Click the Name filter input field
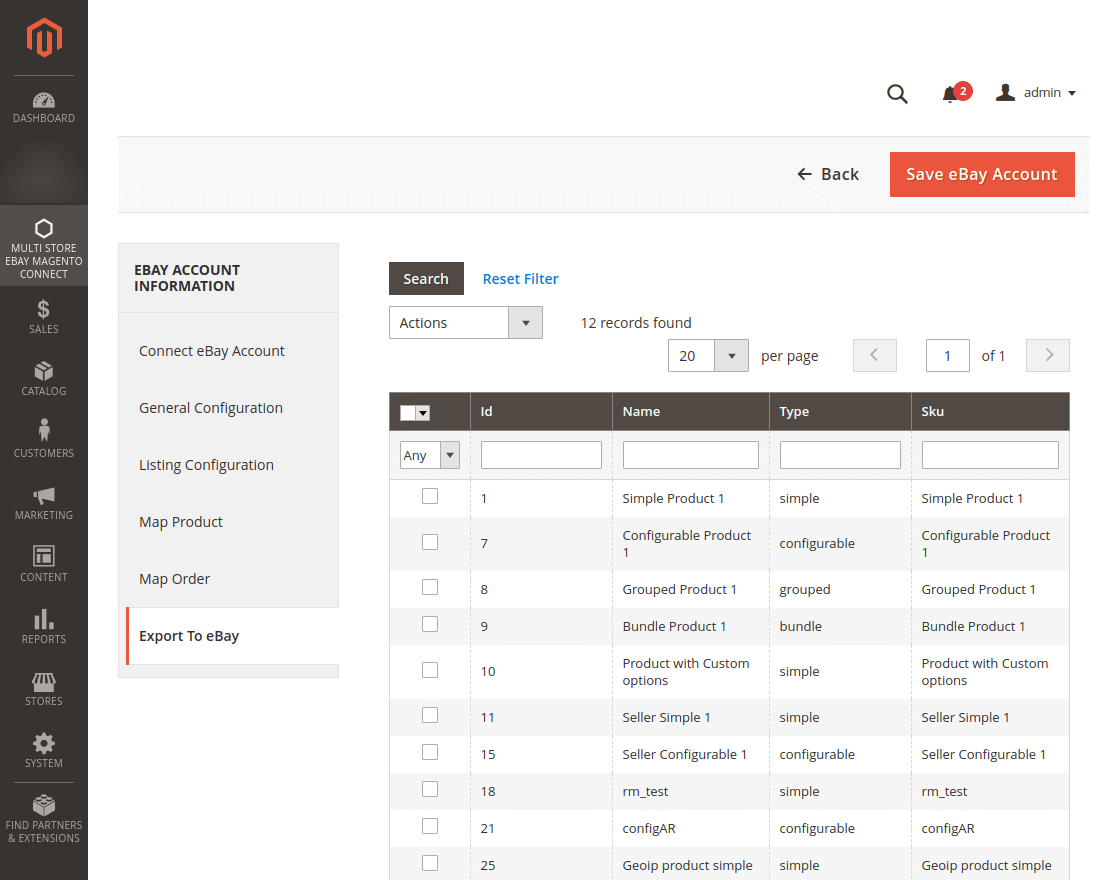The image size is (1120, 880). (x=691, y=455)
